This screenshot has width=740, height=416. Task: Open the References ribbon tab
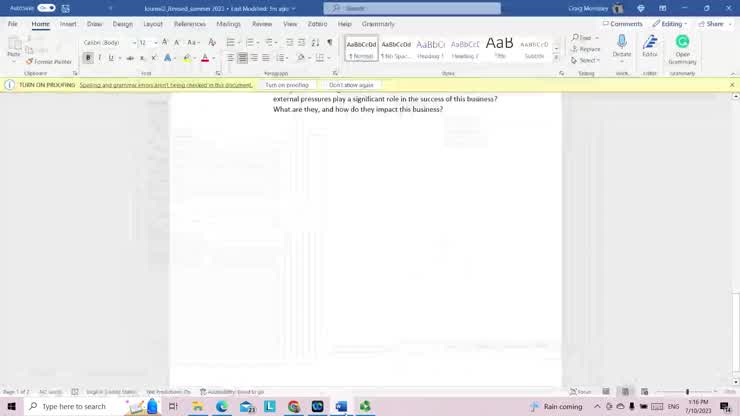pos(189,24)
